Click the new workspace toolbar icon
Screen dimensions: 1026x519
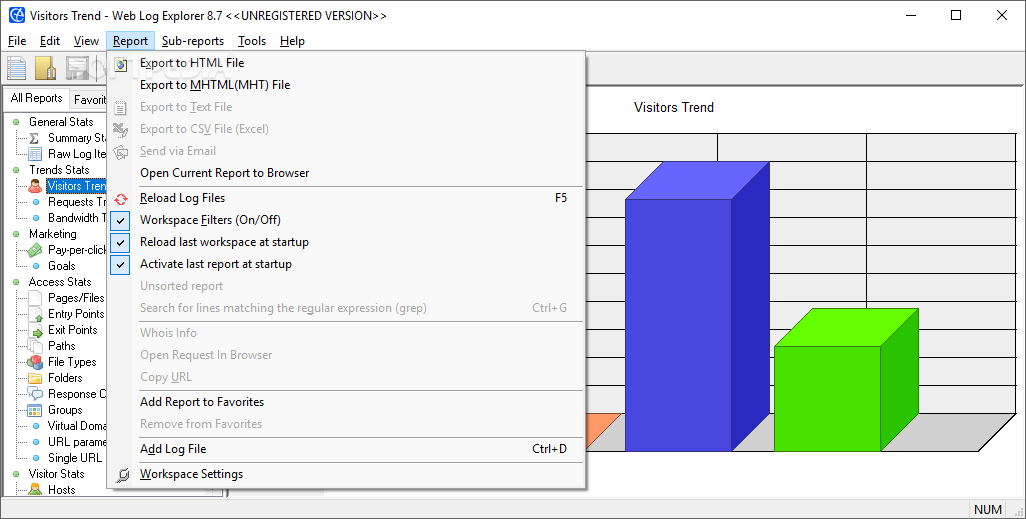pyautogui.click(x=16, y=68)
